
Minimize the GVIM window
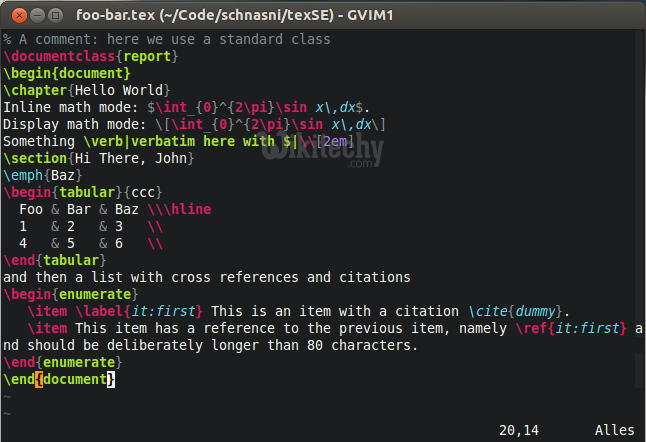pyautogui.click(x=34, y=14)
